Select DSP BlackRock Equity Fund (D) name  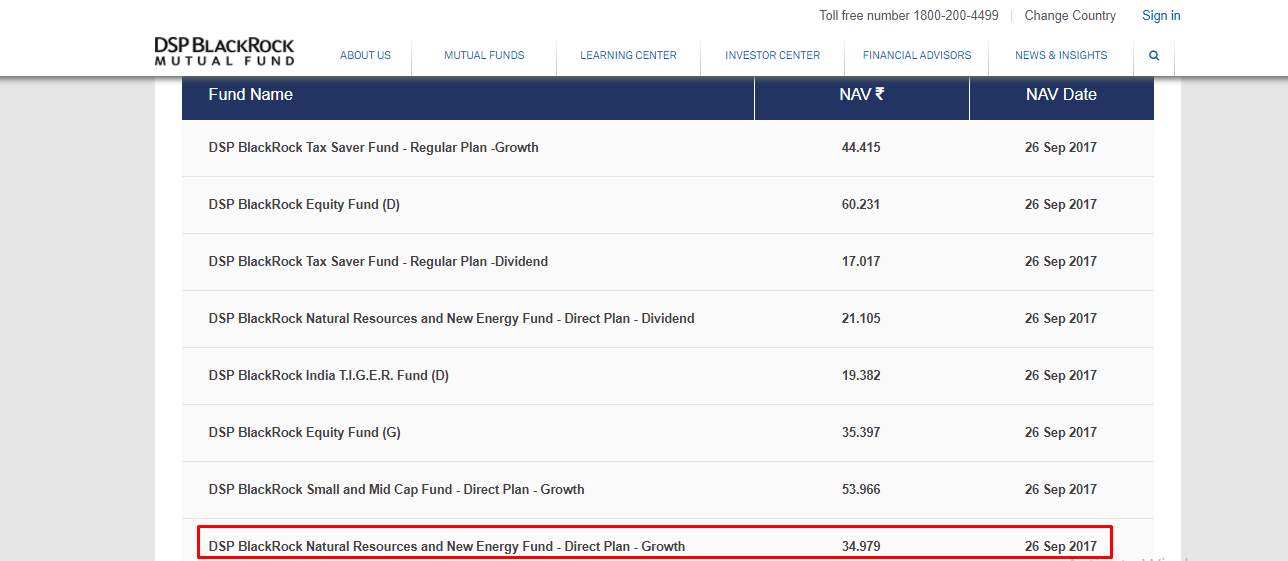tap(304, 205)
